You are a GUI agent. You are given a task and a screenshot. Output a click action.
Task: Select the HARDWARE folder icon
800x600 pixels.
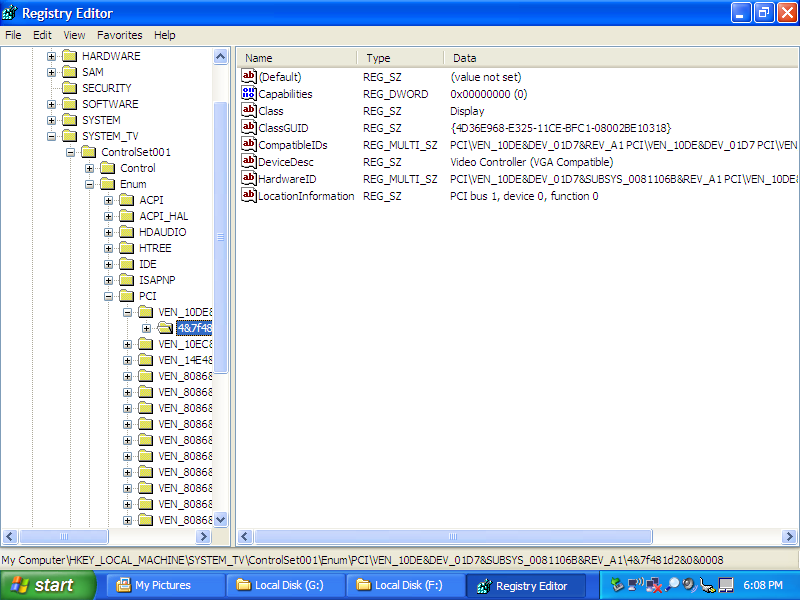(x=69, y=56)
